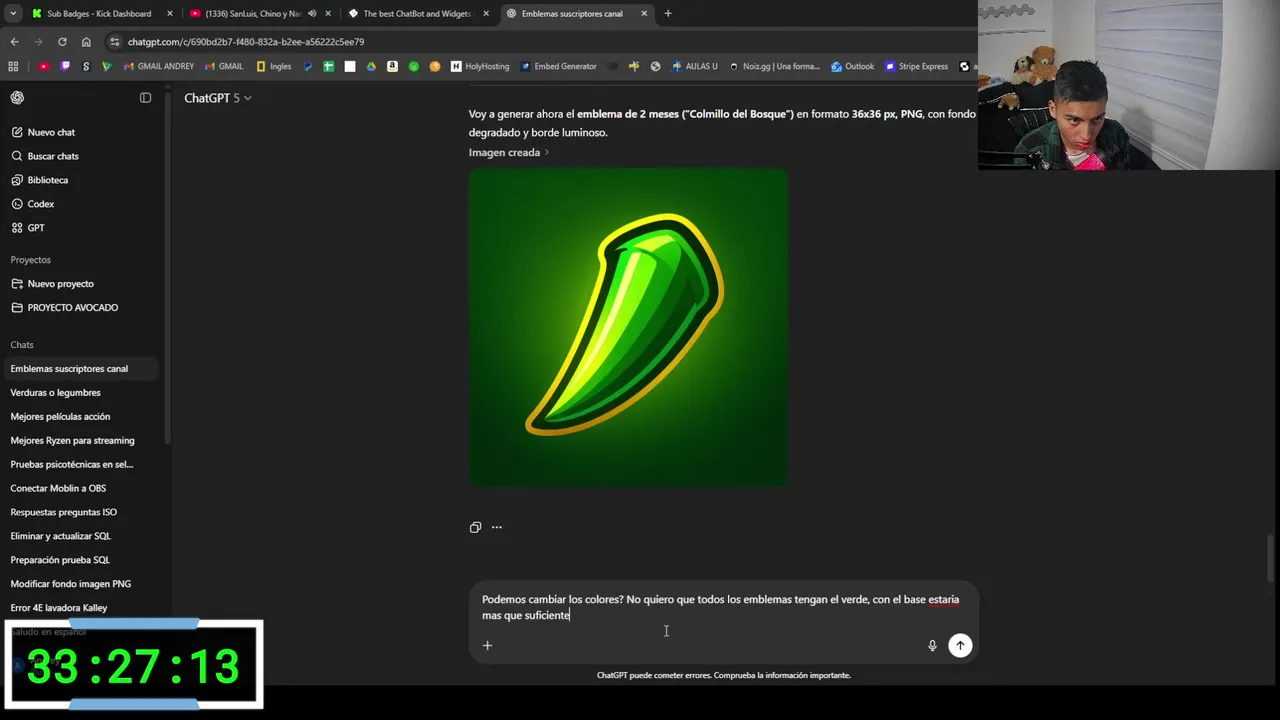The height and width of the screenshot is (720, 1280).
Task: Click the Proyectos section header
Action: (31, 260)
